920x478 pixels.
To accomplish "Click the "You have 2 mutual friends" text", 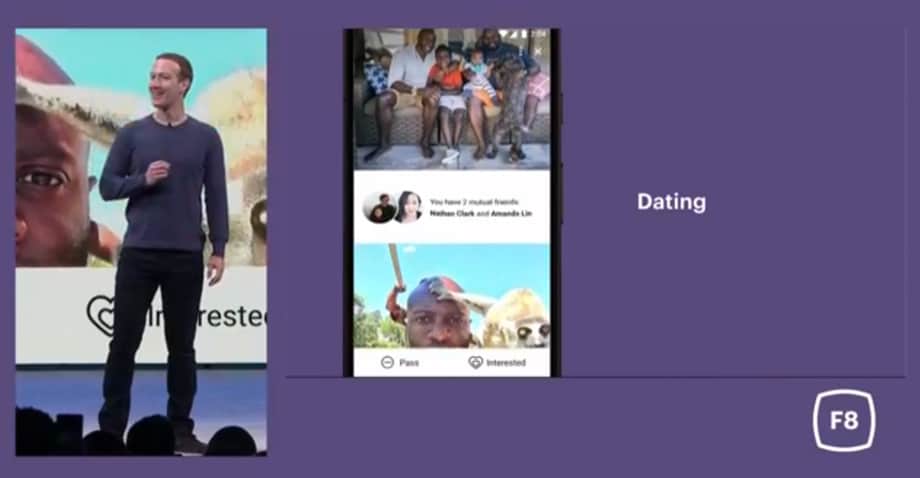I will (x=477, y=203).
